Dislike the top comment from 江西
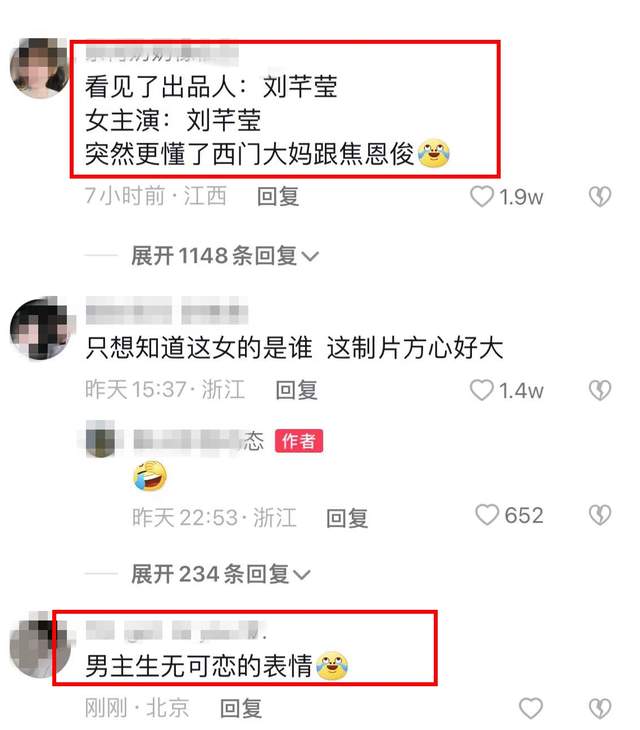 [600, 196]
